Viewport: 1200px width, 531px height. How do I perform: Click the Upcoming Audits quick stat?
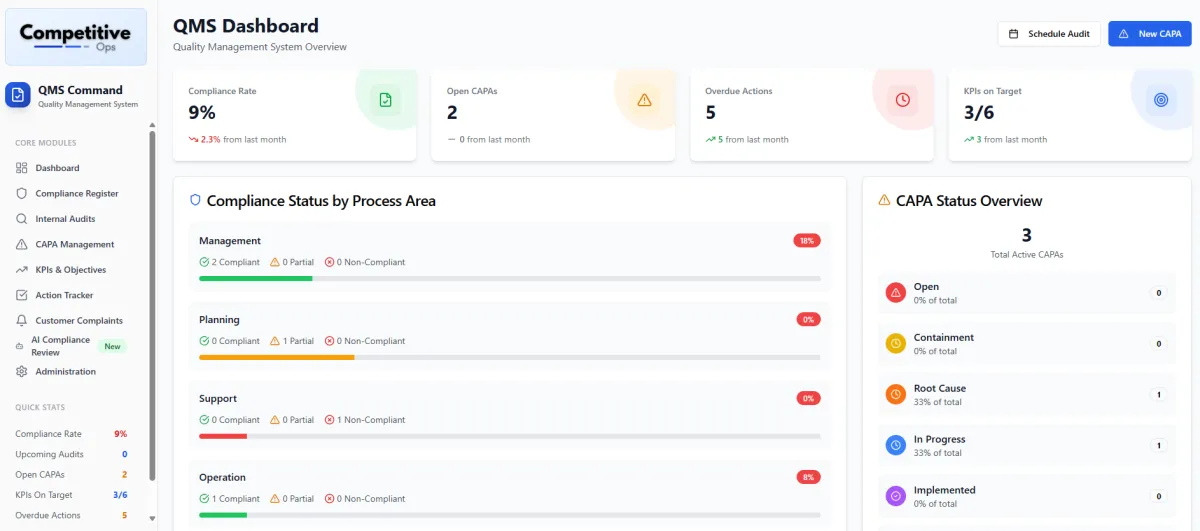click(71, 454)
